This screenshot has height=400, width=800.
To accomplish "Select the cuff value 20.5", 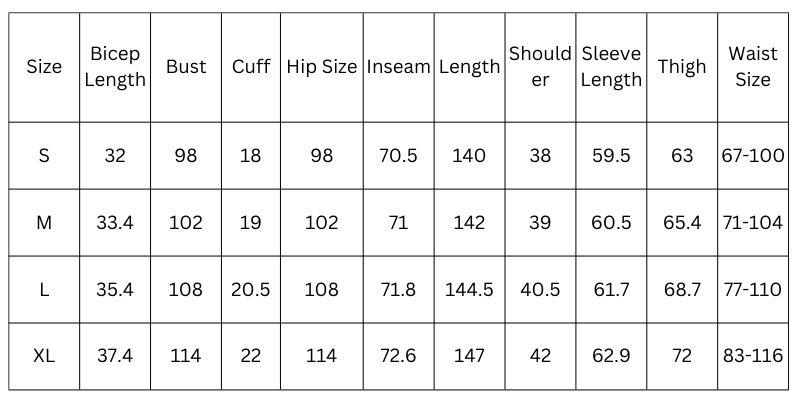I will [x=251, y=289].
